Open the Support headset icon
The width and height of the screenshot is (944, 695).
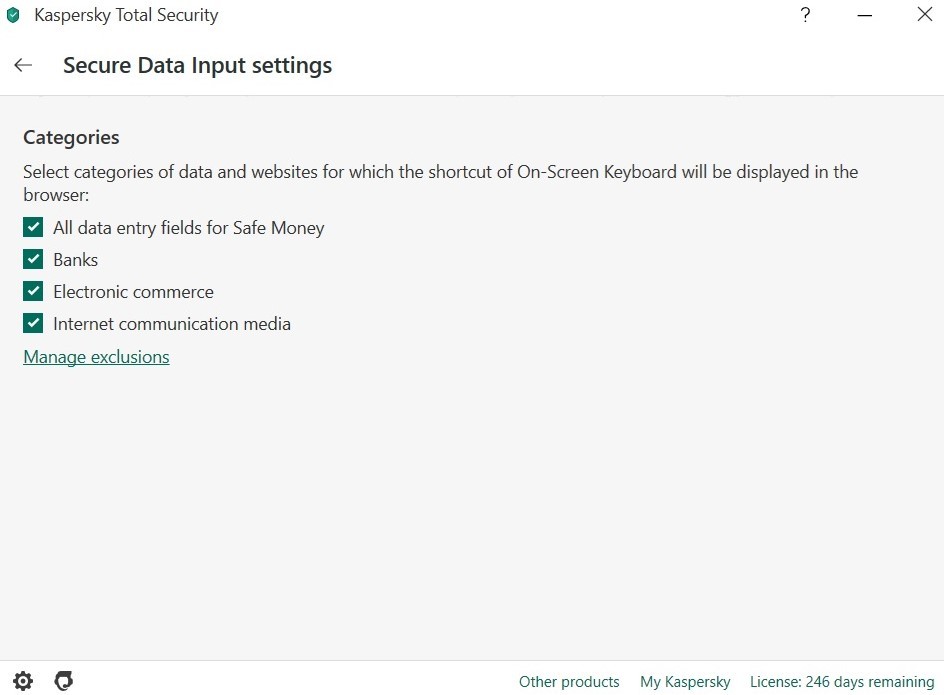point(64,681)
